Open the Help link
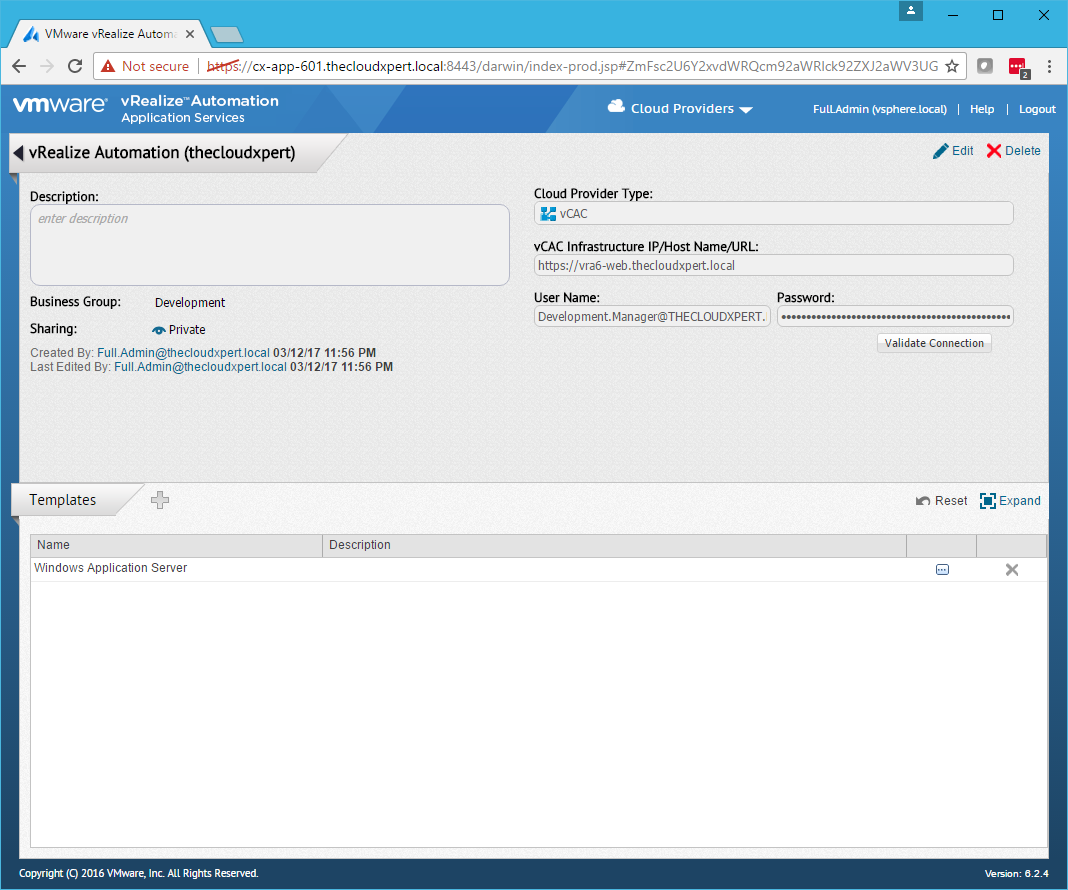The height and width of the screenshot is (890, 1068). [982, 109]
